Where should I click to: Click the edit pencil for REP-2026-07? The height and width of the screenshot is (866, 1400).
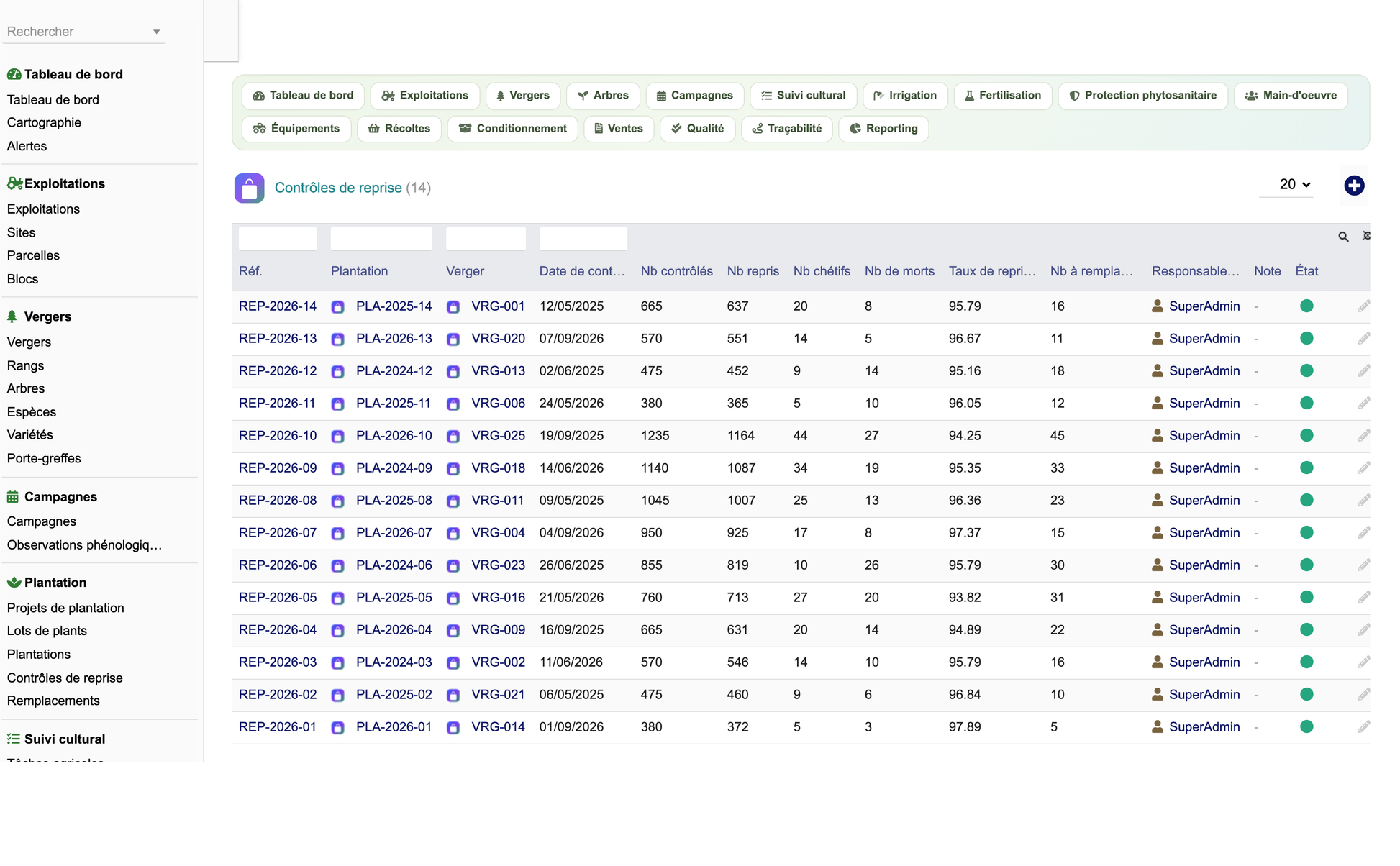tap(1363, 533)
